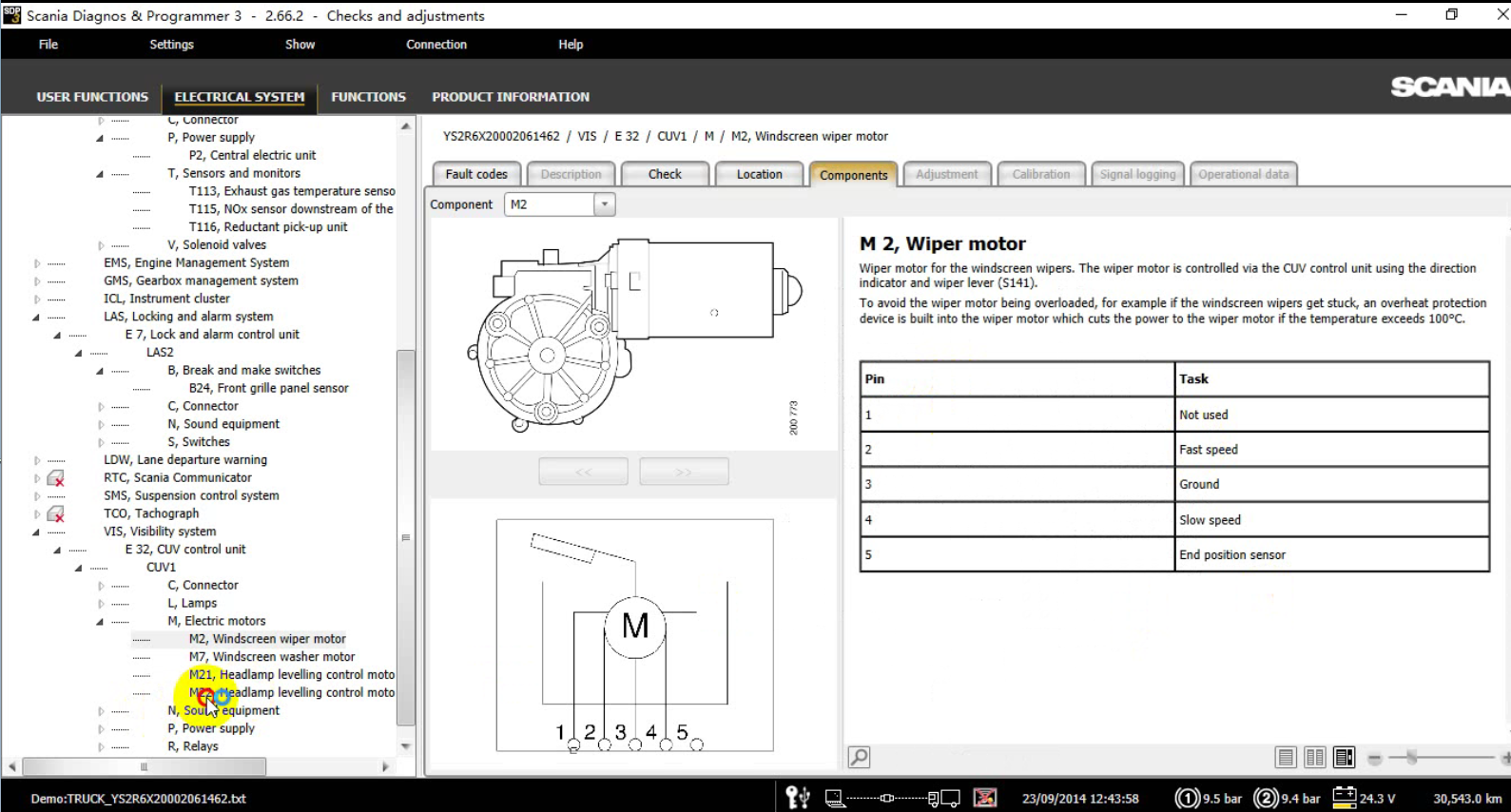Select P2, Central electric unit item
The image size is (1511, 812).
point(252,155)
